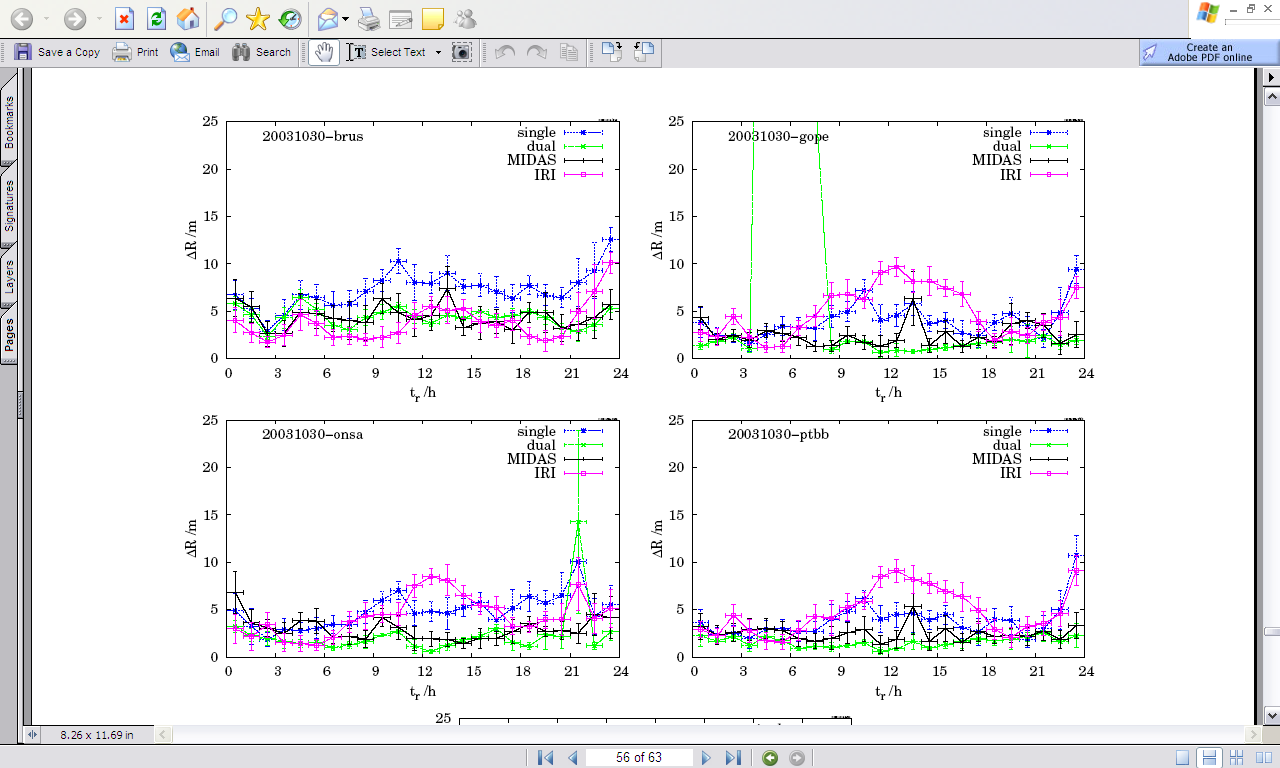Go to last page button

click(733, 757)
